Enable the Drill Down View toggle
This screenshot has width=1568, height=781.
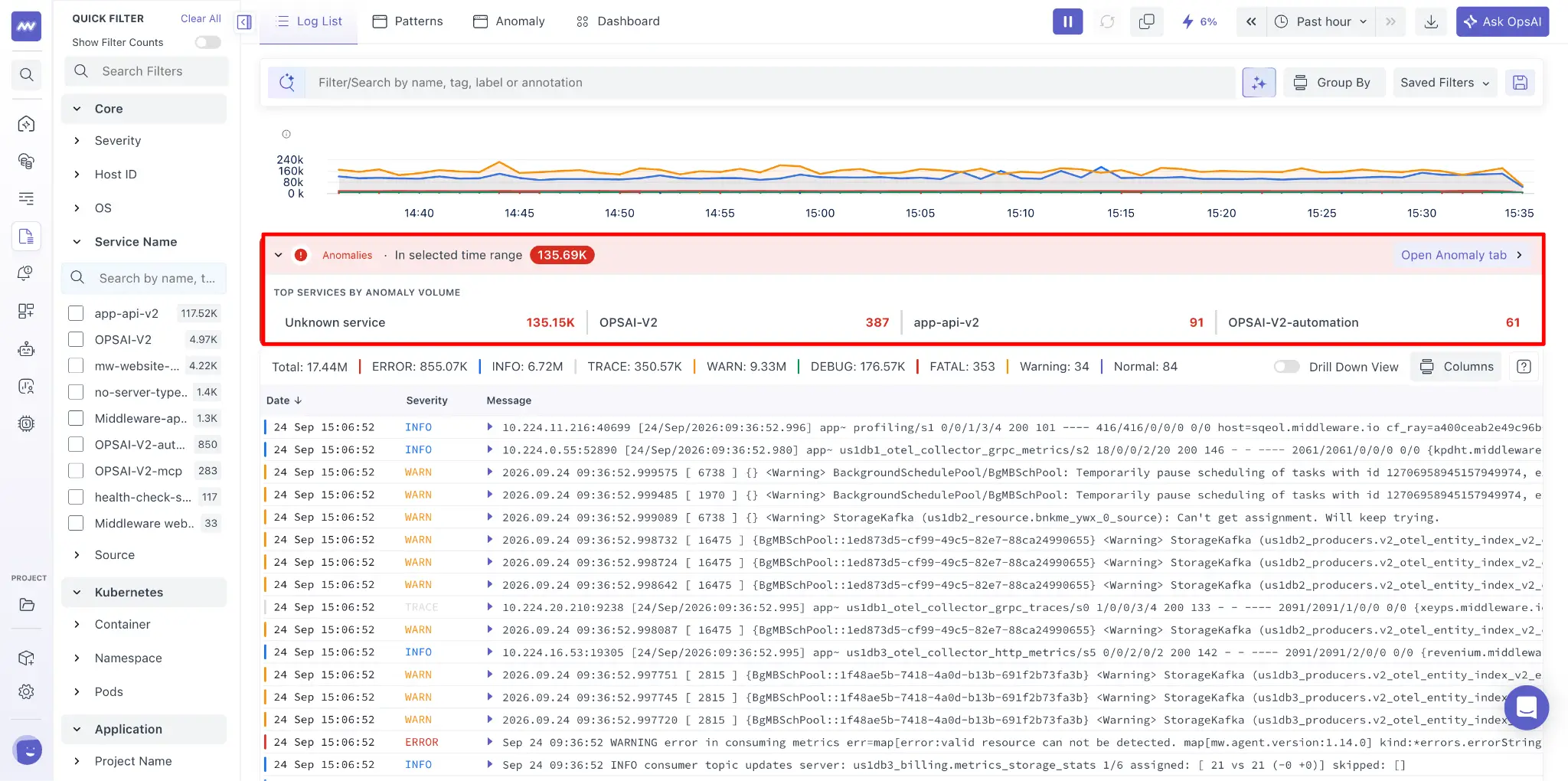pos(1286,367)
